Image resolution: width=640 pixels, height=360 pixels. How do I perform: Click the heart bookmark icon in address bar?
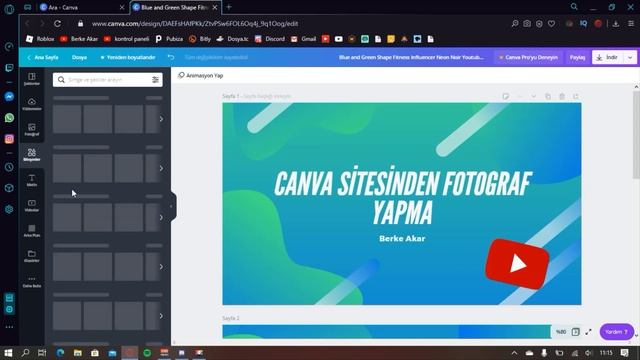(551, 24)
